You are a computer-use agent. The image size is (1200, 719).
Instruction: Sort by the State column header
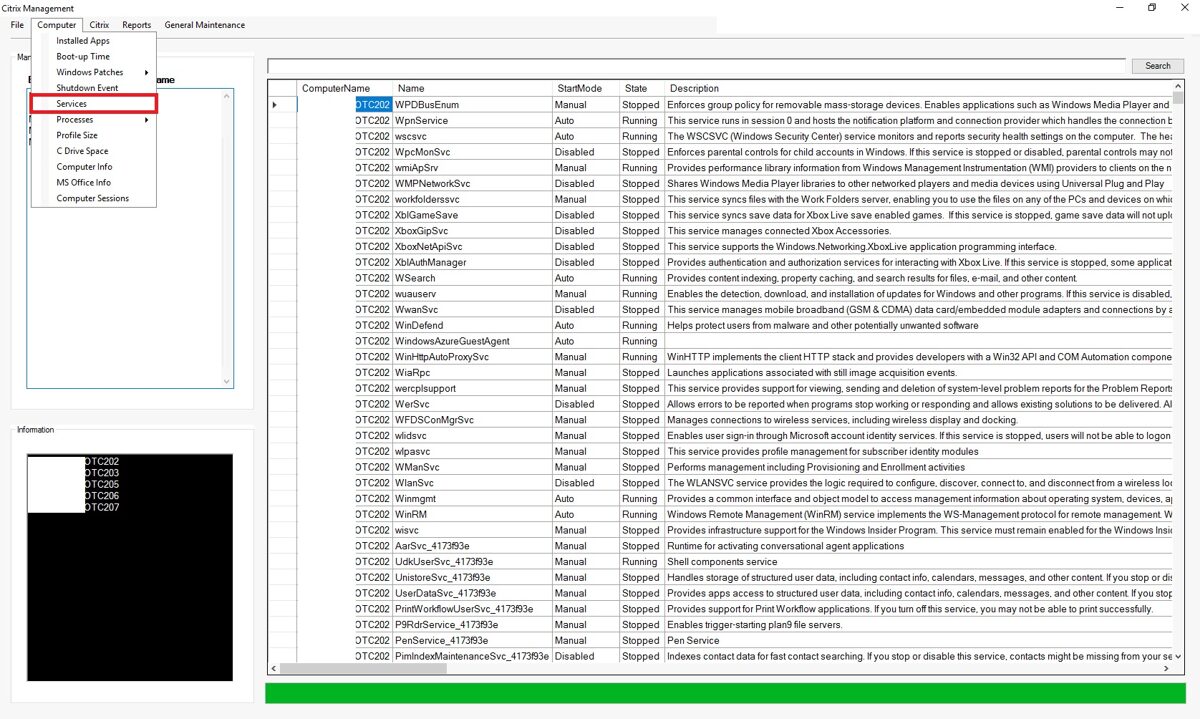point(636,89)
